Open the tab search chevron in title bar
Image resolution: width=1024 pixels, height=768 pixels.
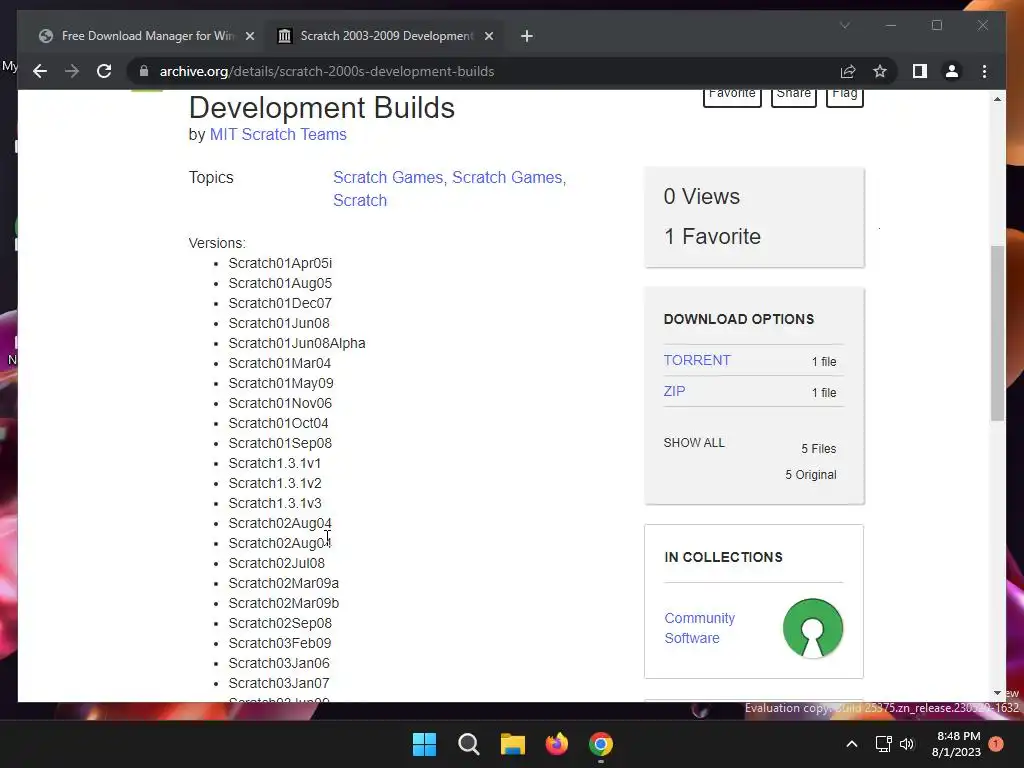pyautogui.click(x=844, y=25)
